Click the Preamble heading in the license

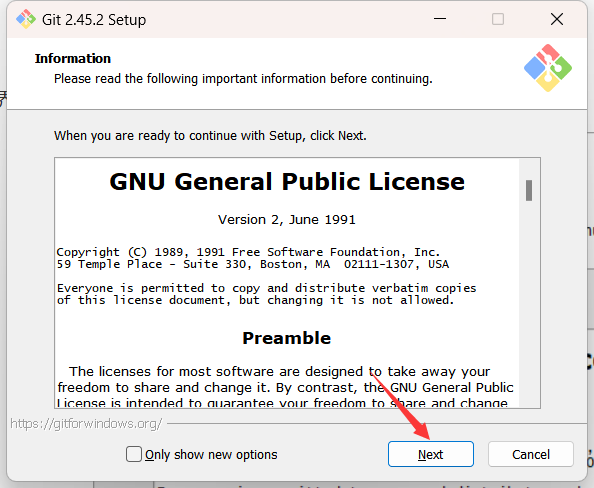click(286, 338)
